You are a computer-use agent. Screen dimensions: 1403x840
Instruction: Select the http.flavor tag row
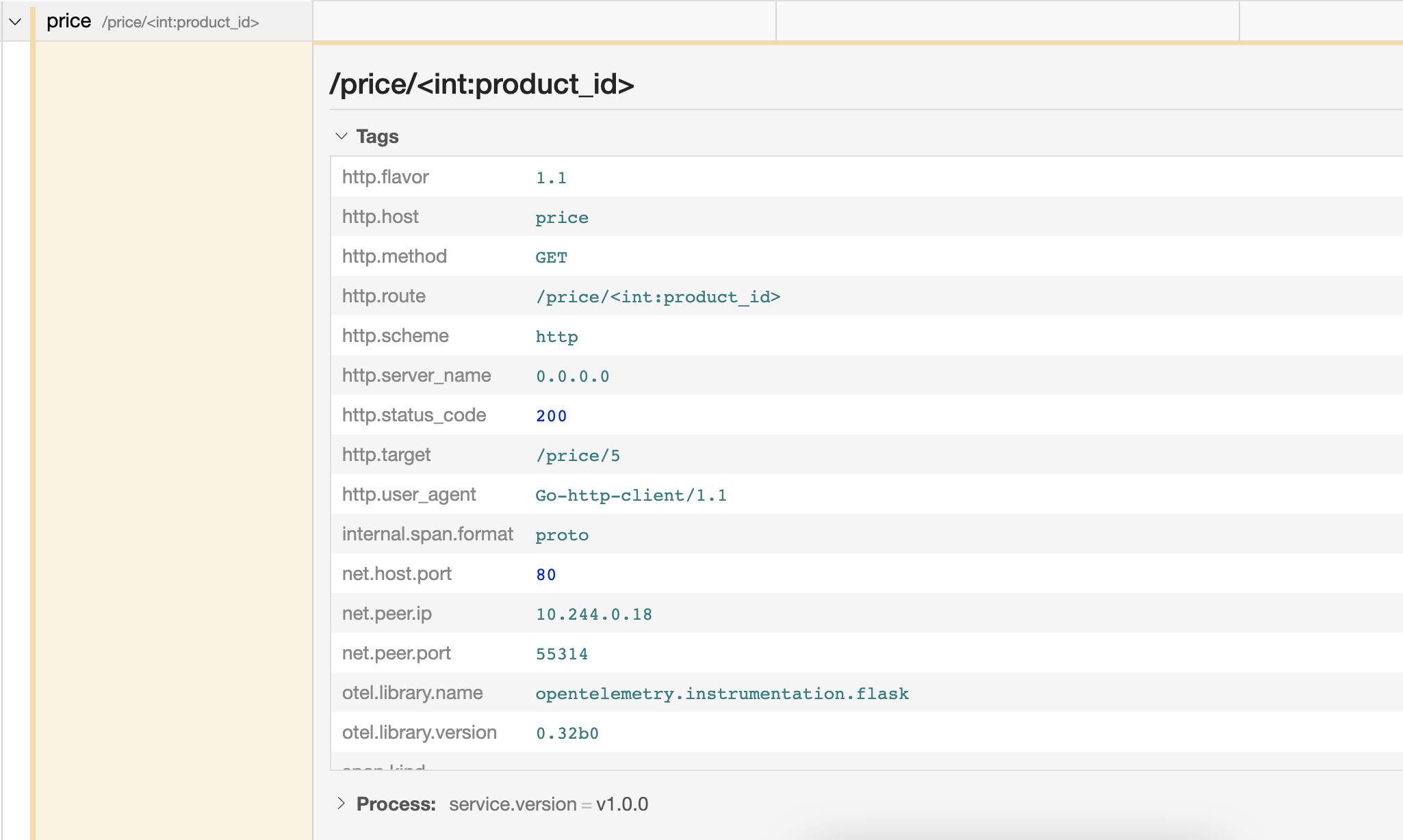tap(385, 177)
